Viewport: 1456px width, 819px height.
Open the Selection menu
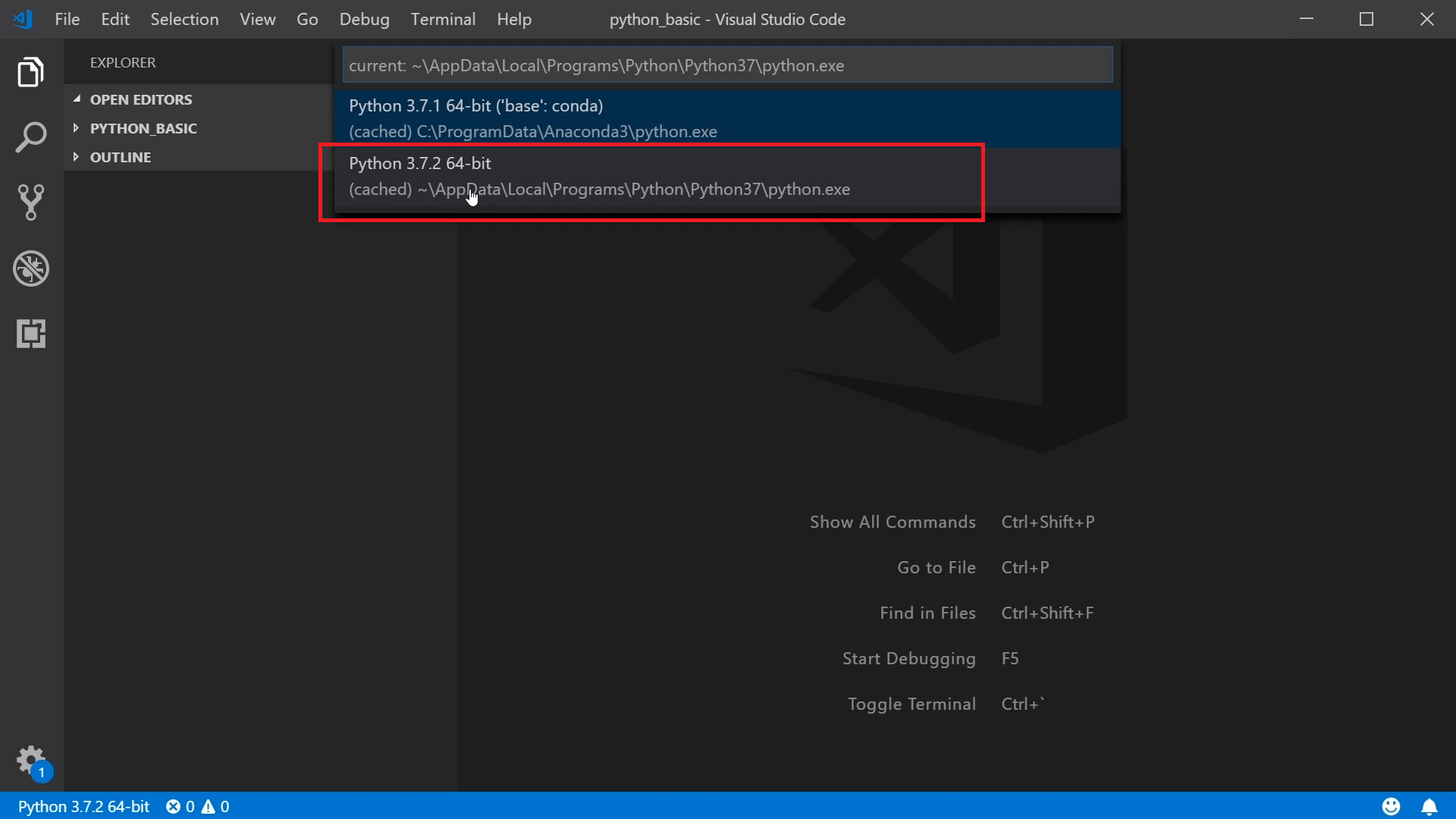pyautogui.click(x=184, y=19)
